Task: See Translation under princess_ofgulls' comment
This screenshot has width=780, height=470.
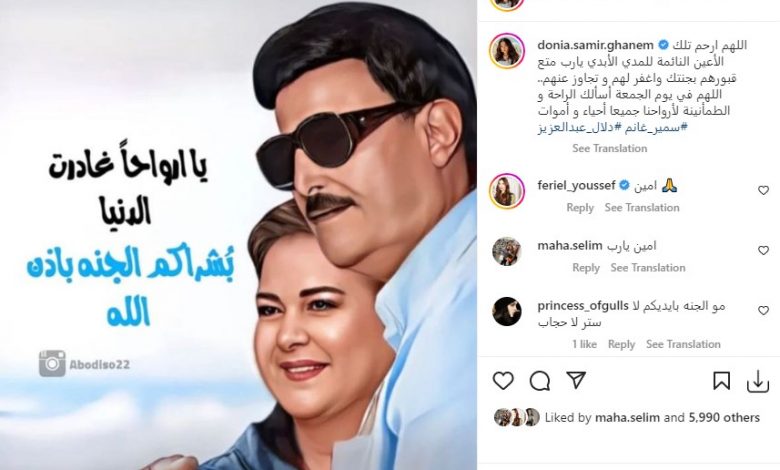Action: [683, 344]
